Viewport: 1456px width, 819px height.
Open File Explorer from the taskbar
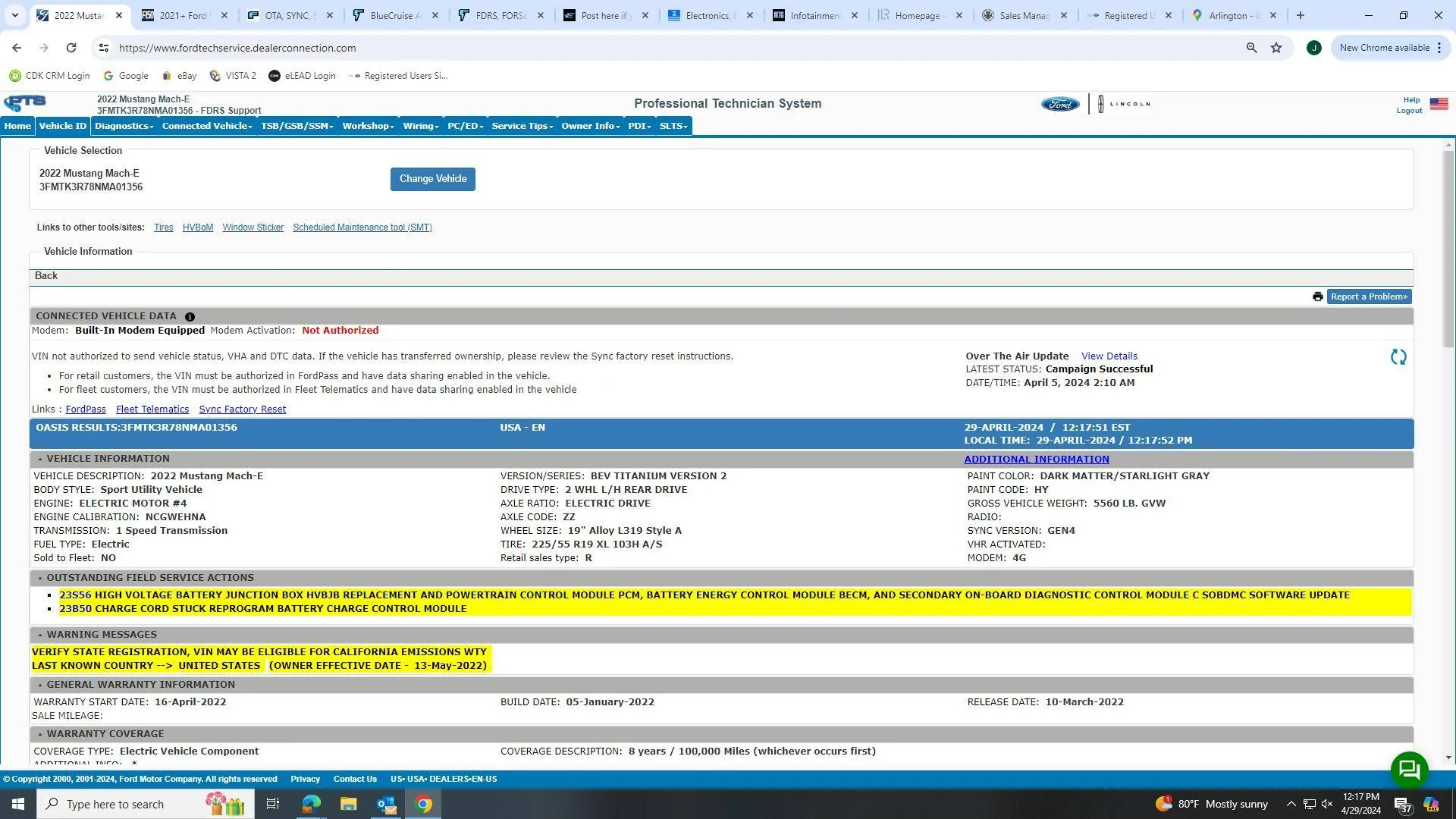pyautogui.click(x=348, y=804)
